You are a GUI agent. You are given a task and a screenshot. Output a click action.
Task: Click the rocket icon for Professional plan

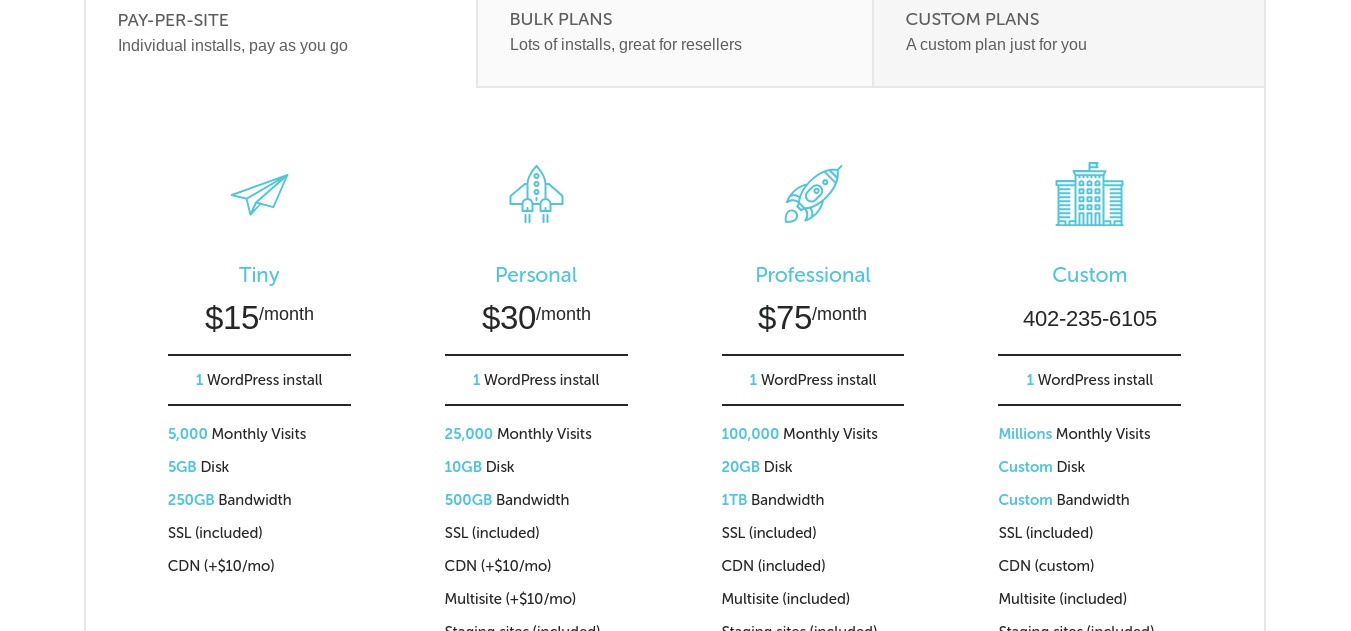click(x=812, y=194)
